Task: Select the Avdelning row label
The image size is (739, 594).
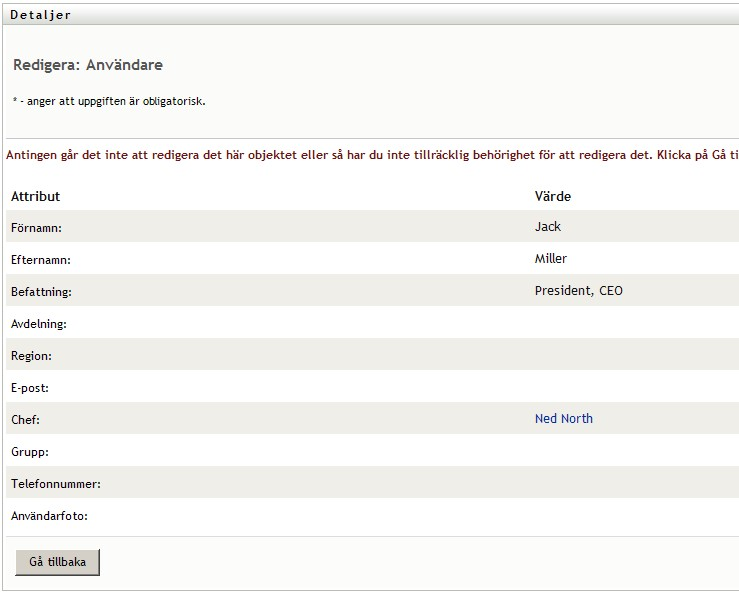Action: [39, 324]
